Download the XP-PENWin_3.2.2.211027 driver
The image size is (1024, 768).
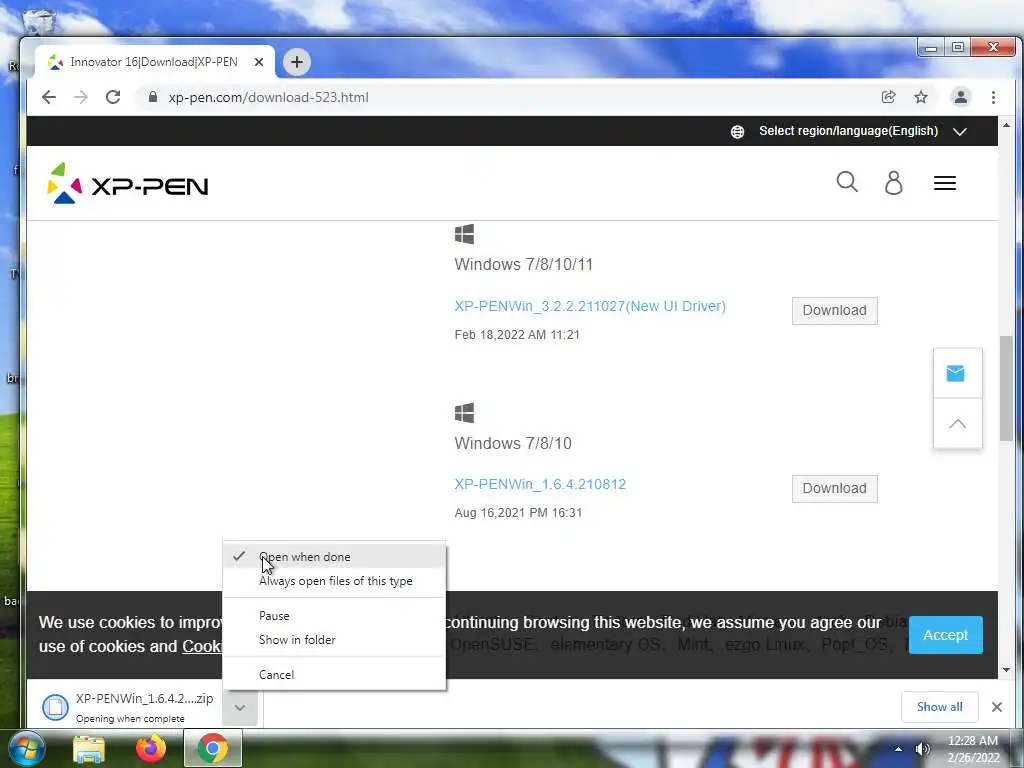tap(834, 310)
